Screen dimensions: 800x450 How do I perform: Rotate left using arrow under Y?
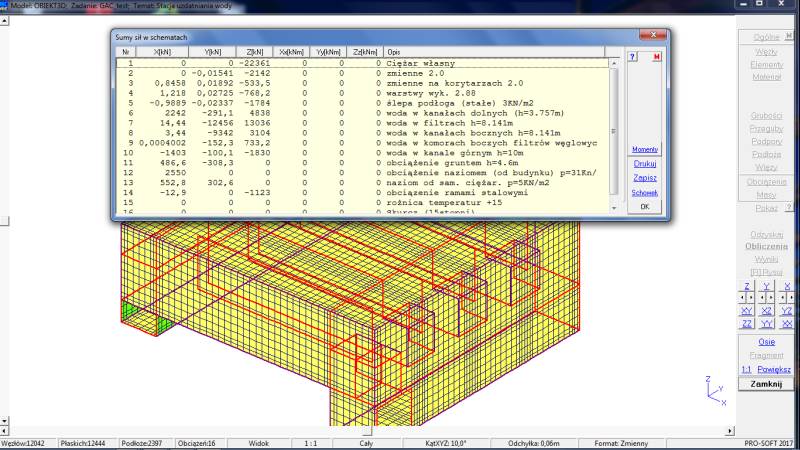coord(763,297)
